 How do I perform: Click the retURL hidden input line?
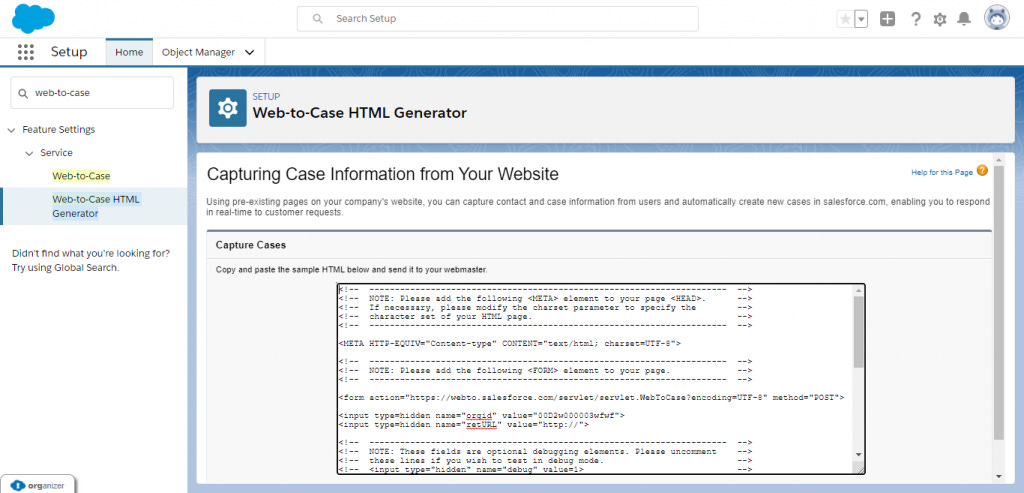click(x=464, y=424)
